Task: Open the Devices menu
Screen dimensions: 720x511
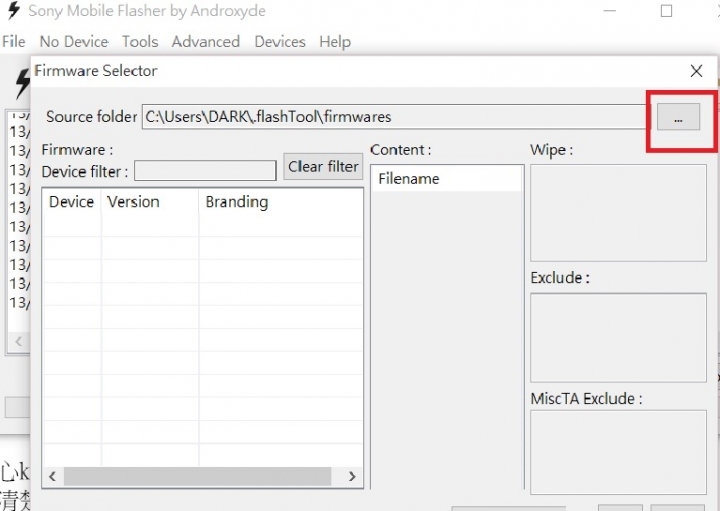Action: (280, 42)
